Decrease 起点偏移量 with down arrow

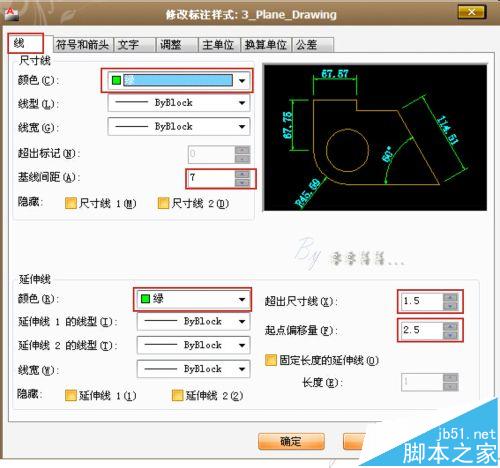451,335
